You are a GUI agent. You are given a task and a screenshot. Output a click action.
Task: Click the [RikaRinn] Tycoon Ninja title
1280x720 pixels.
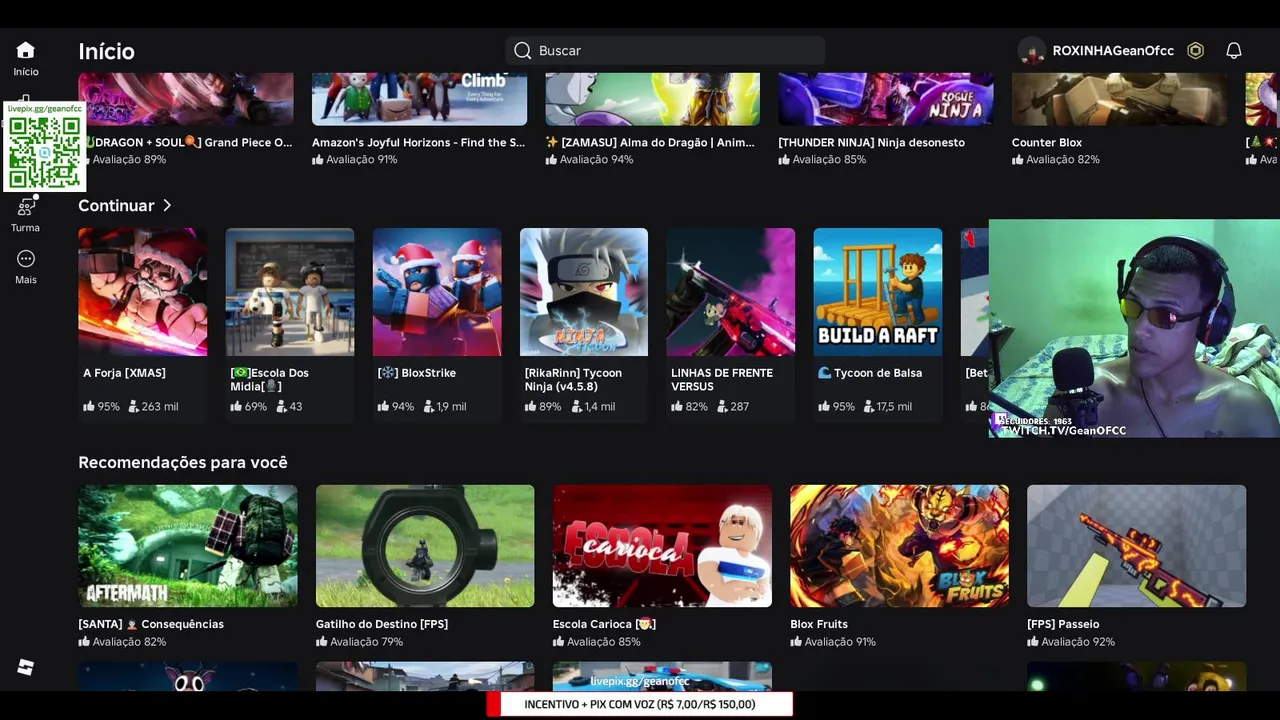coord(573,379)
